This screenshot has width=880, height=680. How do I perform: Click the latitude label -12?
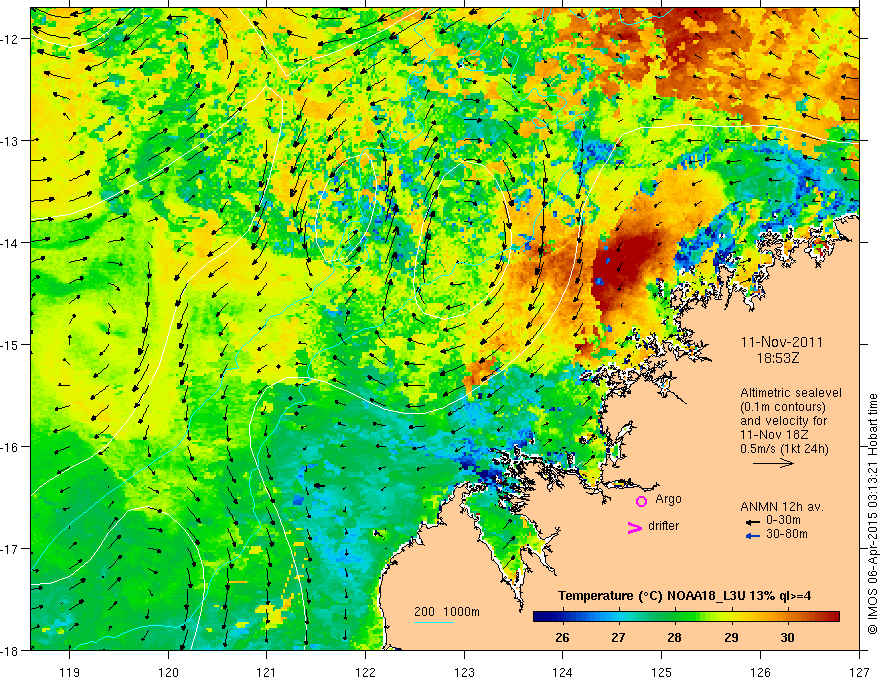pos(10,39)
